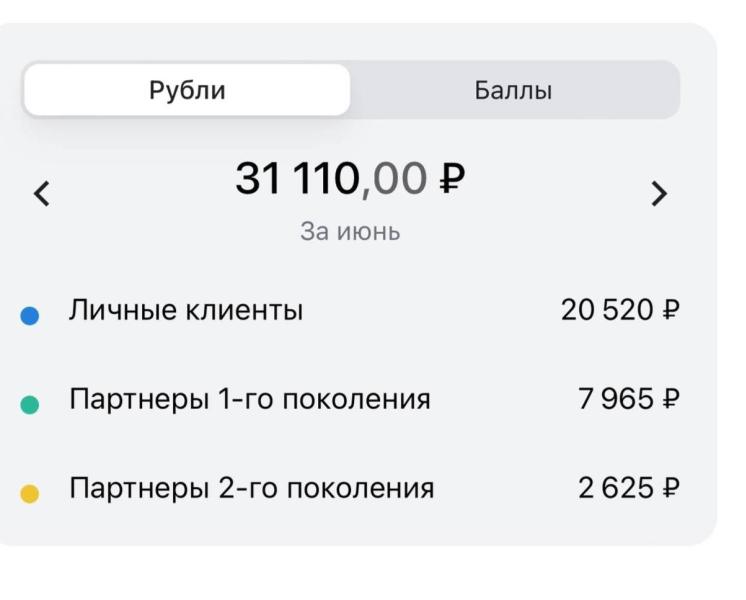Tap the 2 625 ₽ amount
This screenshot has height=600, width=746.
click(x=629, y=488)
